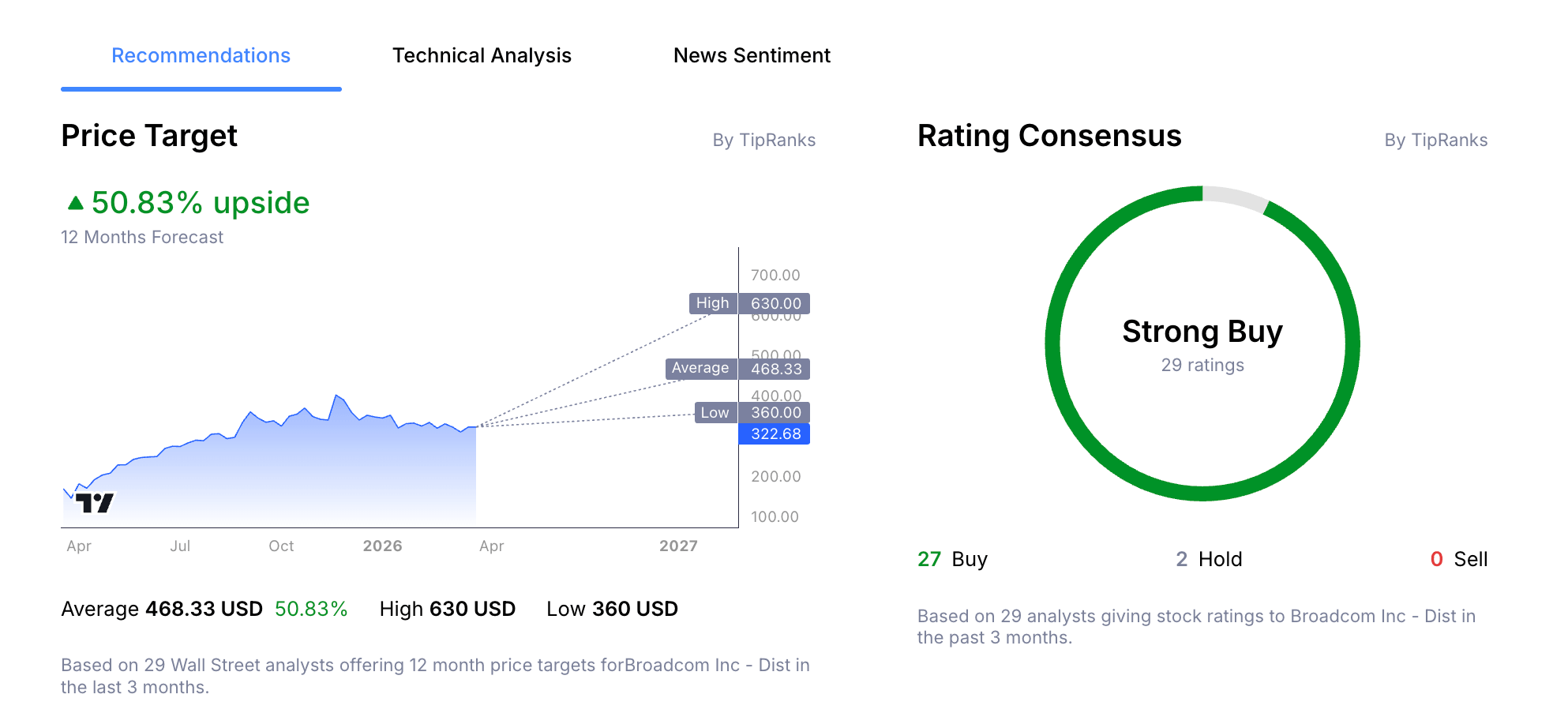Viewport: 1568px width, 728px height.
Task: Open the News Sentiment tab
Action: tap(751, 55)
